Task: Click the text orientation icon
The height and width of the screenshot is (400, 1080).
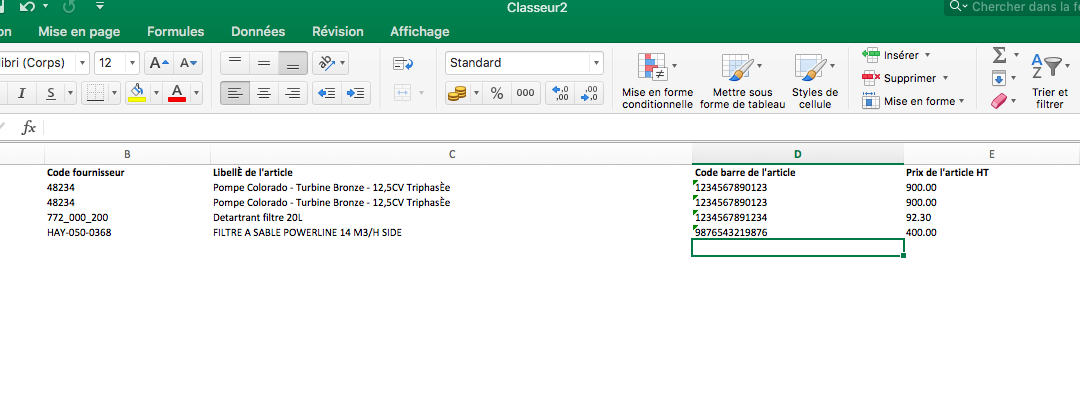Action: 324,63
